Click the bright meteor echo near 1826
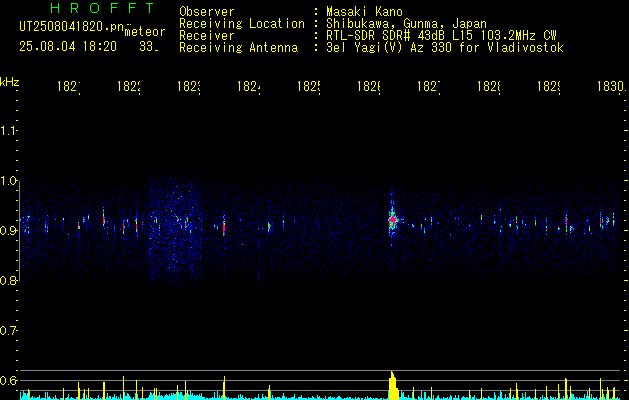 392,220
